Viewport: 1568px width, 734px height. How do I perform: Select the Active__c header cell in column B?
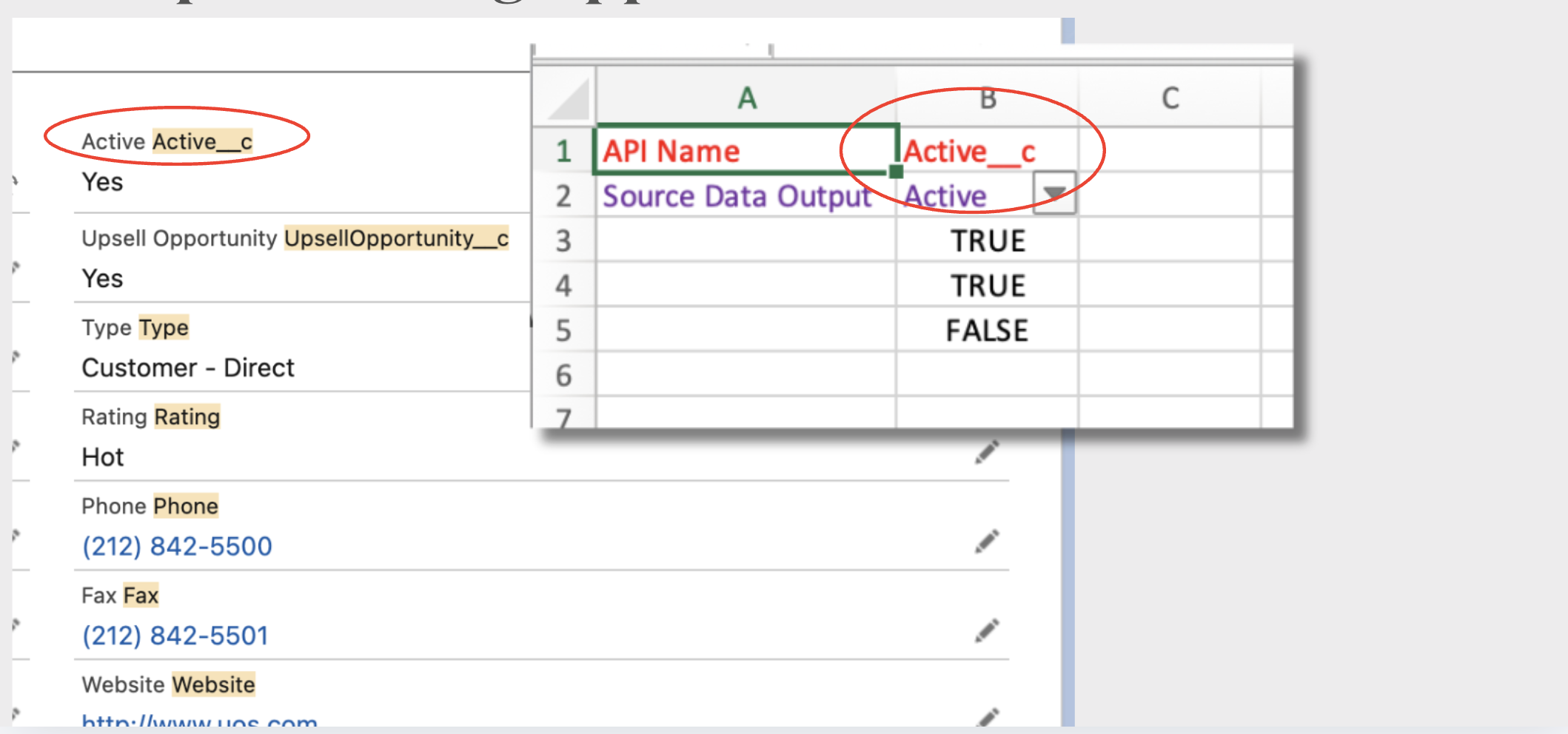970,150
